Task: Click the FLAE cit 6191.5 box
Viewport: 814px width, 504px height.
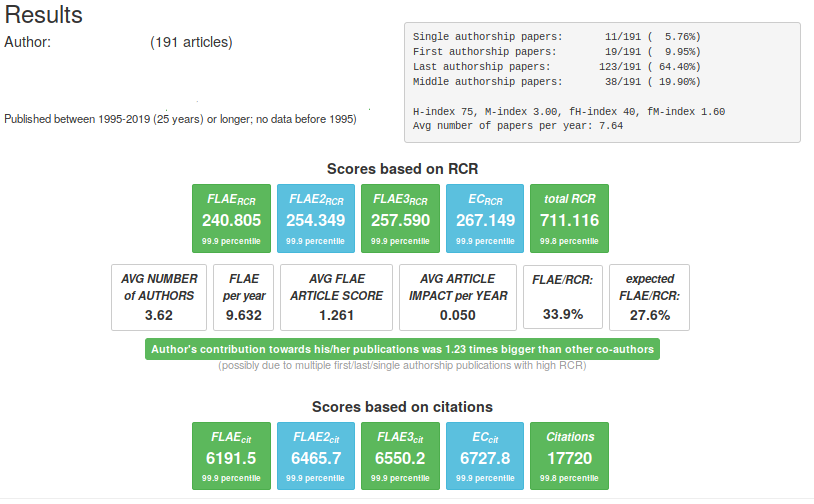Action: (231, 456)
